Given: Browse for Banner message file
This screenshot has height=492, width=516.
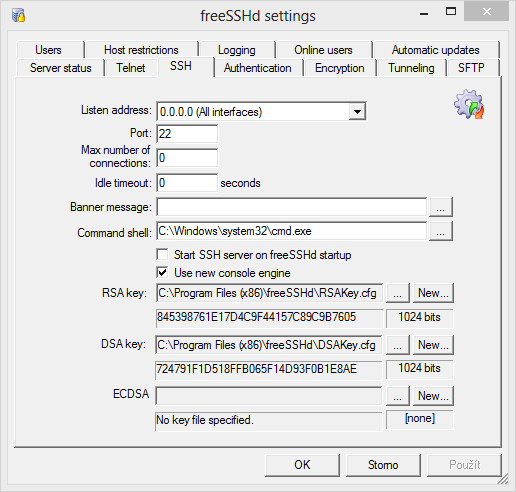Looking at the screenshot, I should (441, 207).
